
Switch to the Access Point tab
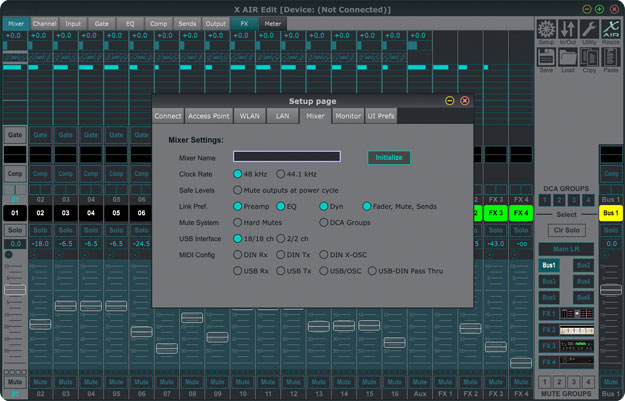[x=209, y=116]
